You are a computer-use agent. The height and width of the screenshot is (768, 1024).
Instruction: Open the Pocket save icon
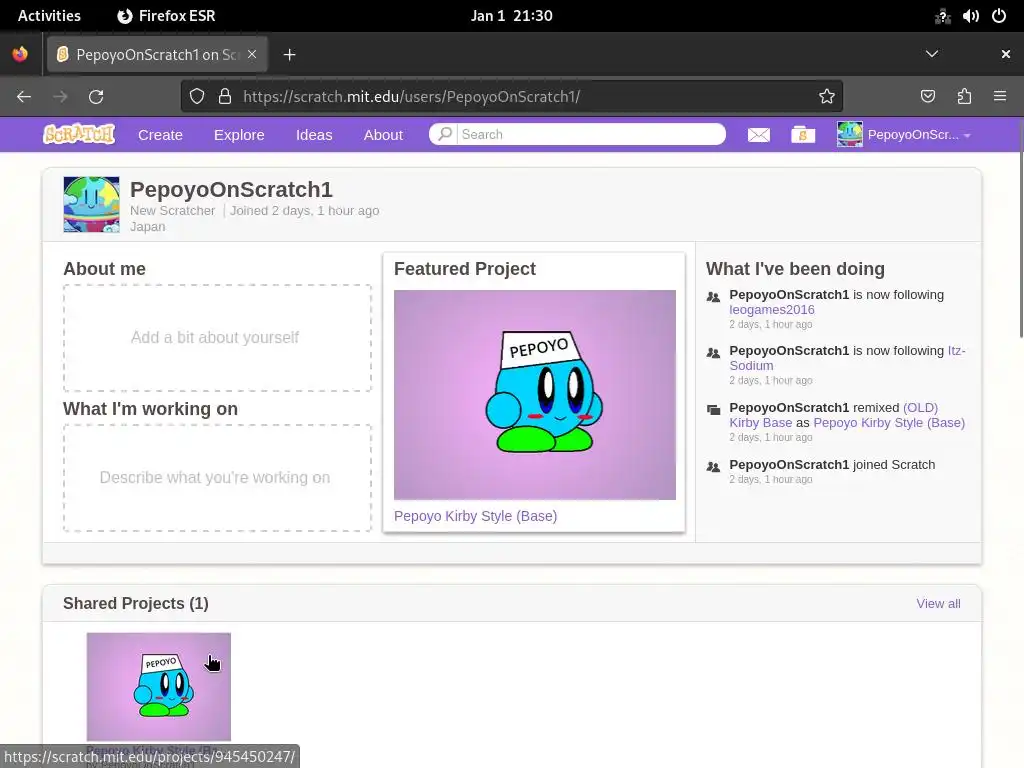(927, 97)
